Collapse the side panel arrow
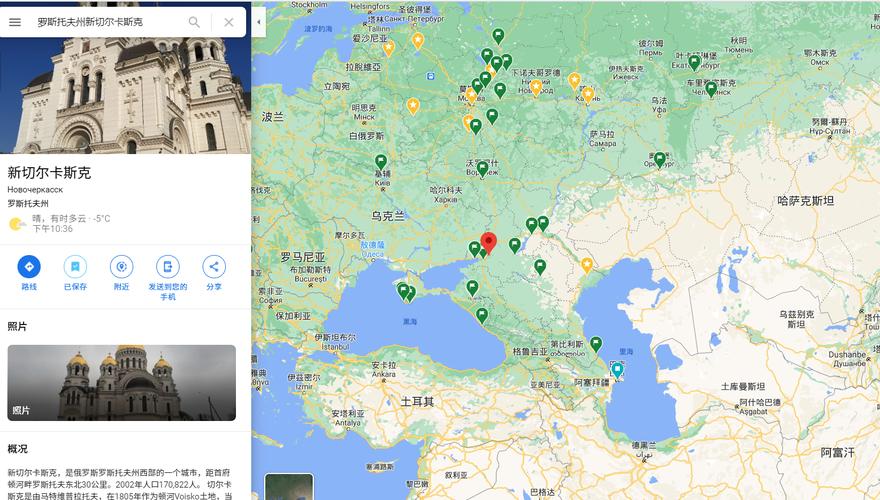 259,22
